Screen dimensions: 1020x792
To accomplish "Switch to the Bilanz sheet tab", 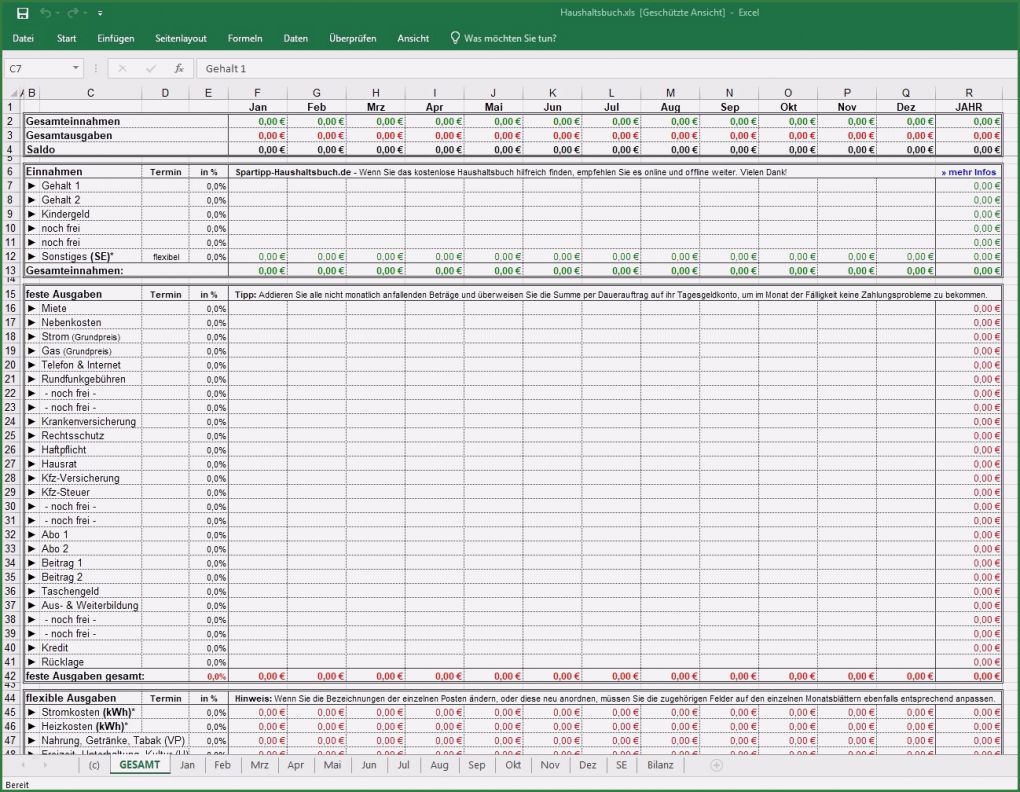I will pos(660,765).
